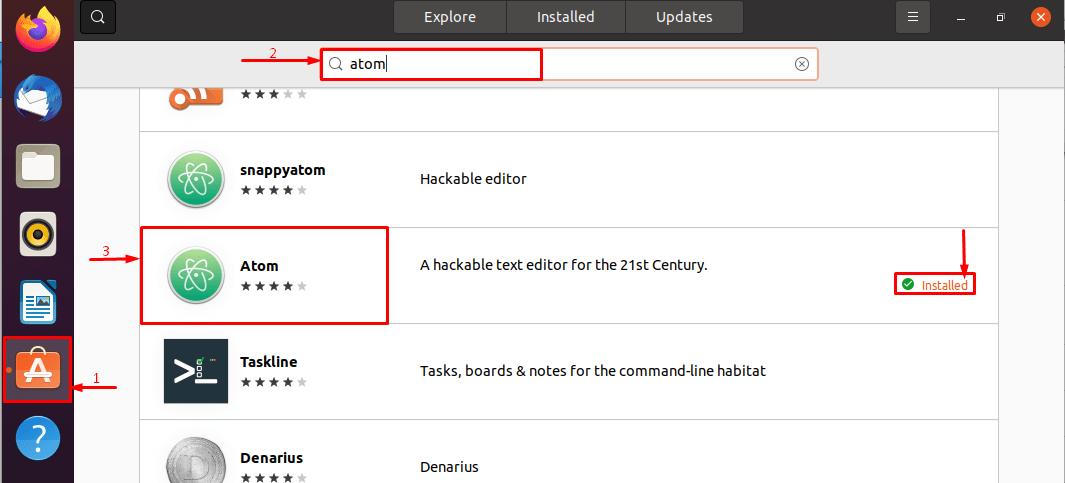
Task: Toggle the search button in header bar
Action: click(x=98, y=17)
